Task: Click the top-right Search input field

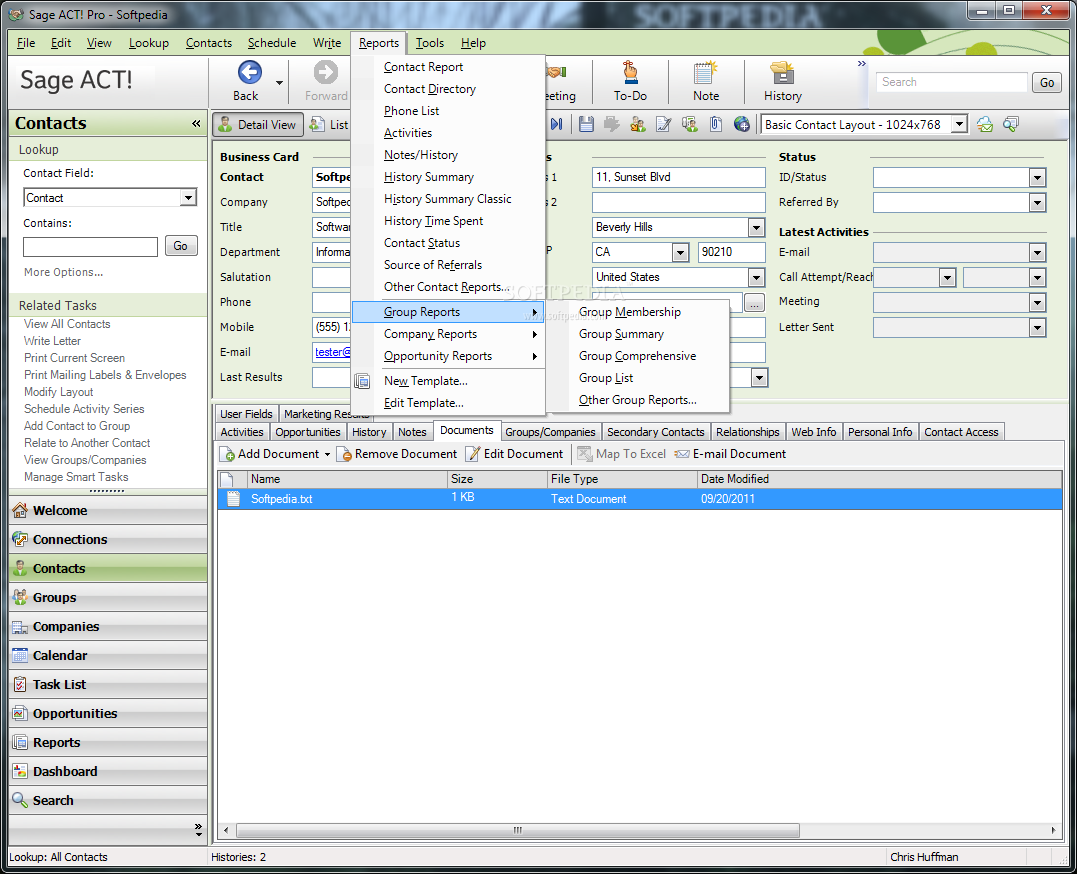Action: pos(952,82)
